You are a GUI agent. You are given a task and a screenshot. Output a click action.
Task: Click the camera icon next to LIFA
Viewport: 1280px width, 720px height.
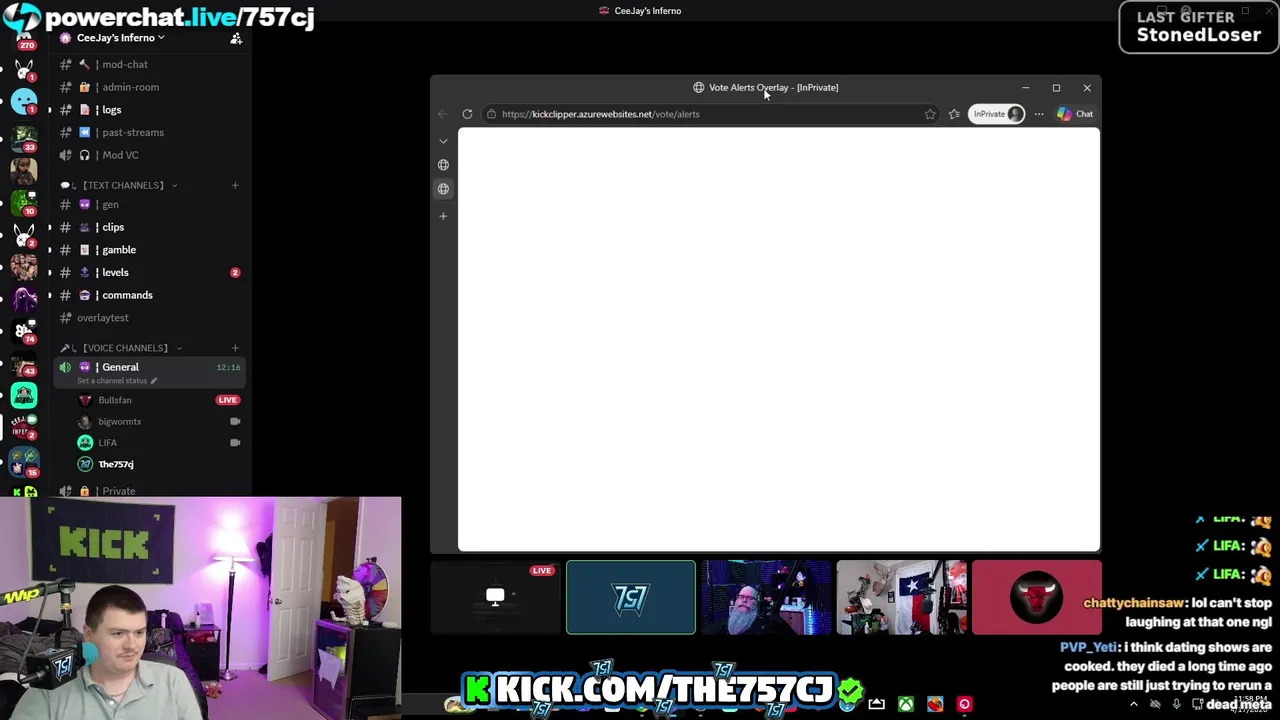(235, 443)
